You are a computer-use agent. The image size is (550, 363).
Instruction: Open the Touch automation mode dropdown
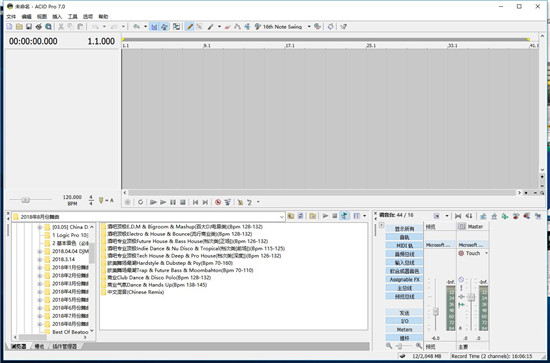pos(487,253)
